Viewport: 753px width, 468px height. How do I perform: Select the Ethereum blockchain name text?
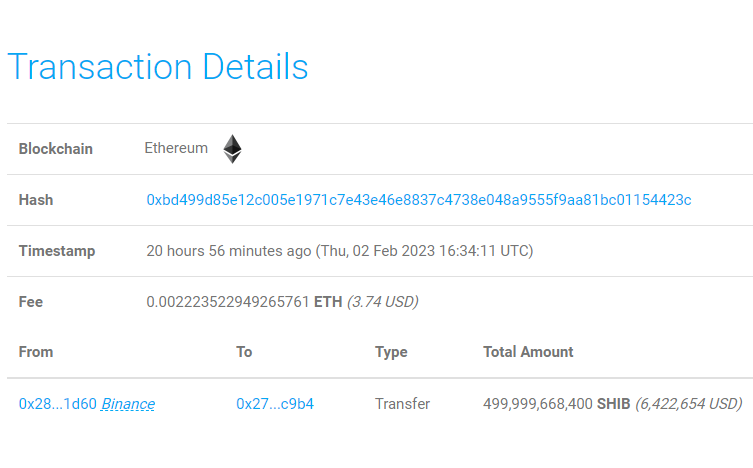pyautogui.click(x=176, y=148)
